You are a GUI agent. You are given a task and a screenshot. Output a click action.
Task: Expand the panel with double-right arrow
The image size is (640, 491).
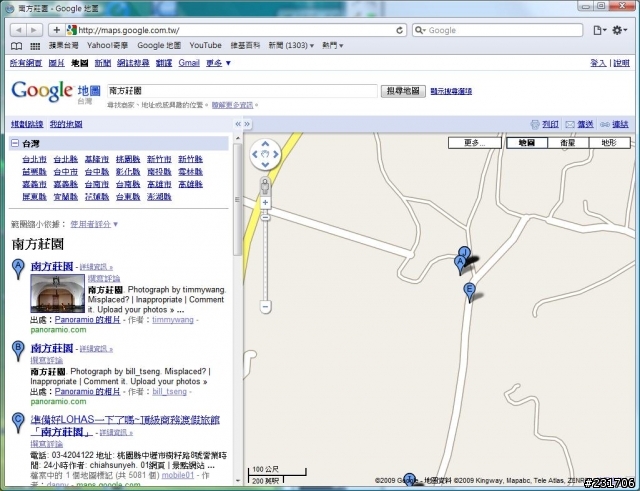tap(247, 124)
